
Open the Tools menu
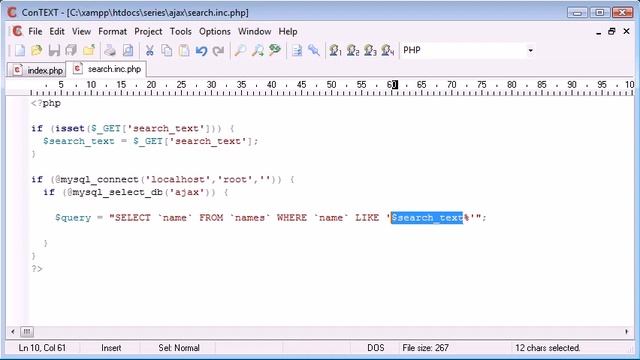180,31
